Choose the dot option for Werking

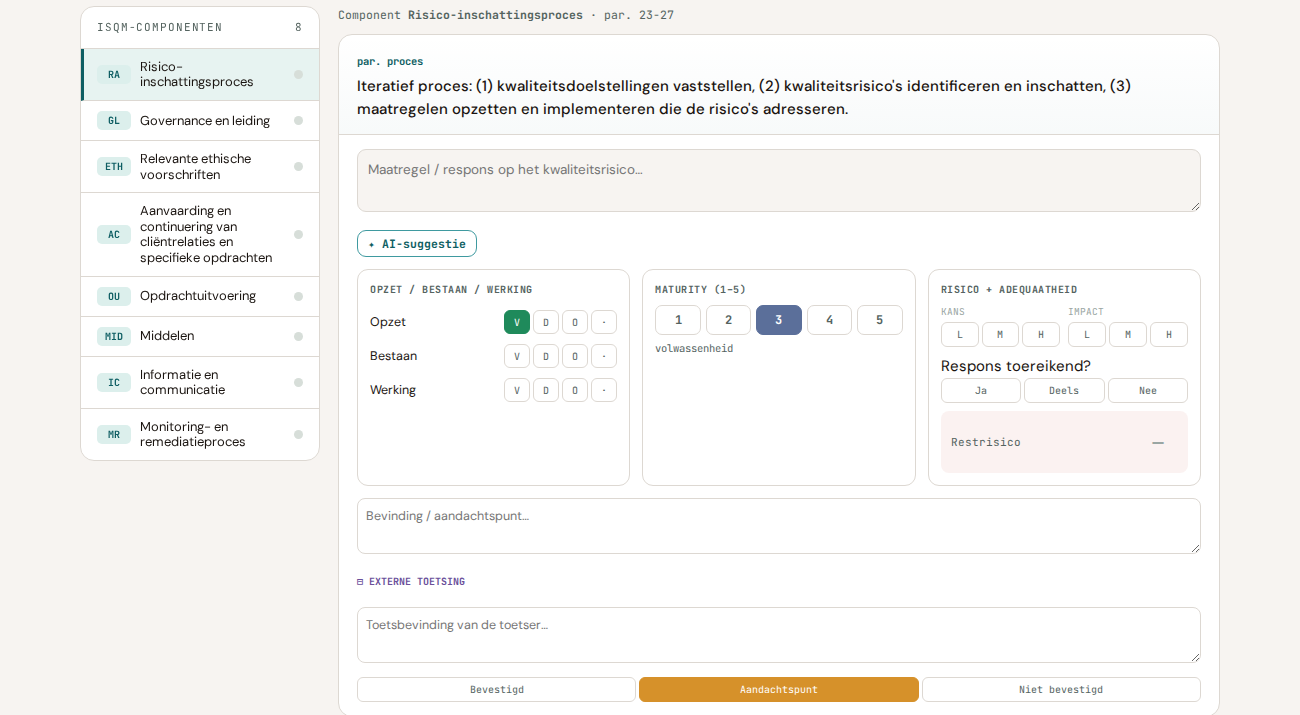(604, 390)
